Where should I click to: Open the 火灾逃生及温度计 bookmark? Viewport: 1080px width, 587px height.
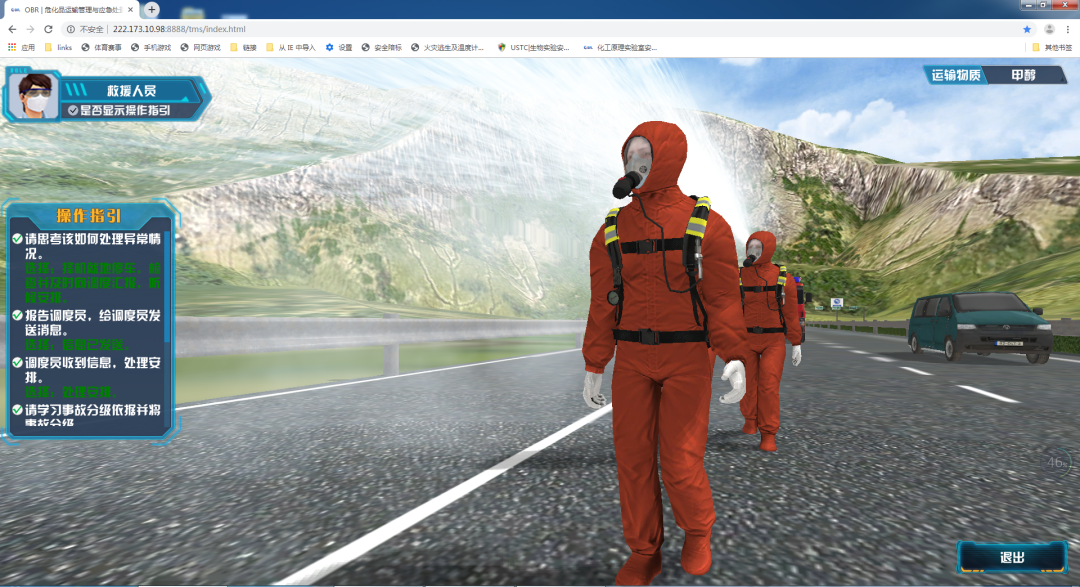click(x=447, y=48)
